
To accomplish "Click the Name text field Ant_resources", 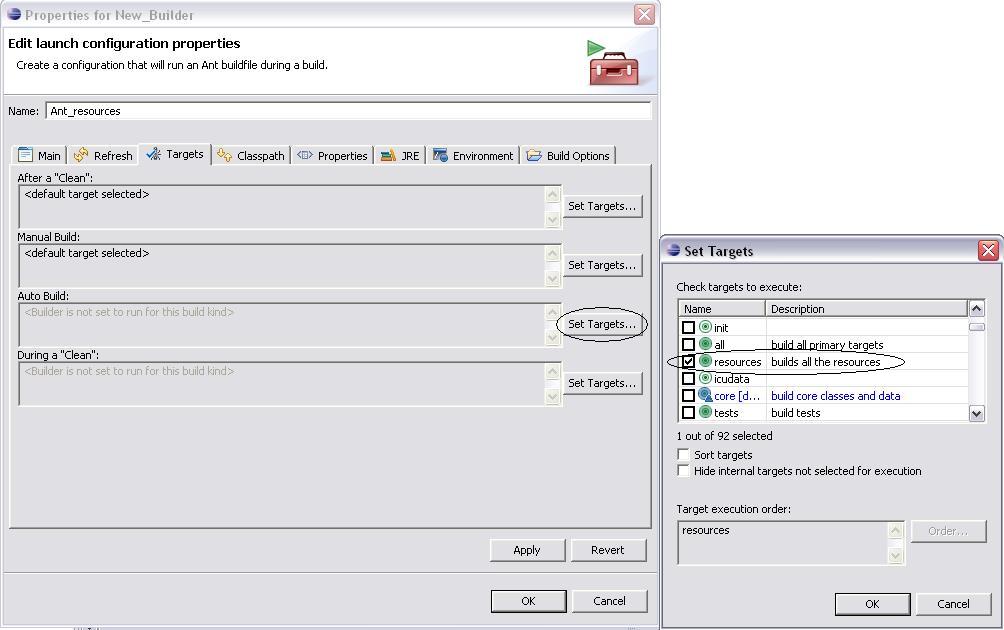I will click(347, 111).
